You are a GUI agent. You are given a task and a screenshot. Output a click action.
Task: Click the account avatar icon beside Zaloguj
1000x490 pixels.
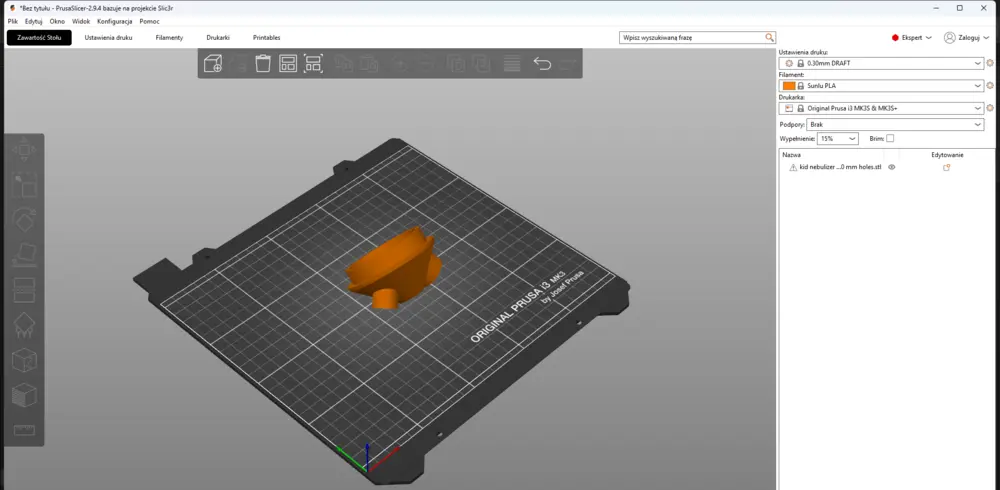(x=950, y=38)
